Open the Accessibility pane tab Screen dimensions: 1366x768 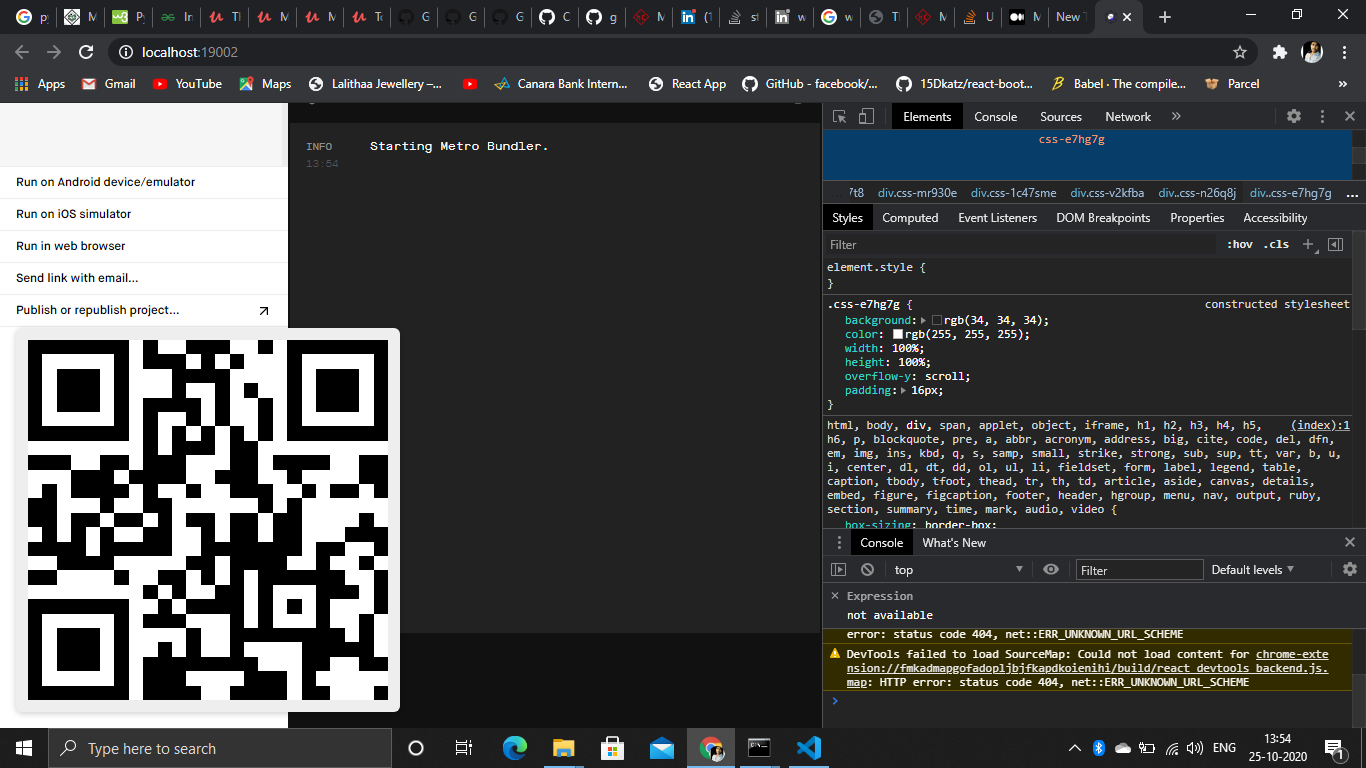tap(1275, 218)
